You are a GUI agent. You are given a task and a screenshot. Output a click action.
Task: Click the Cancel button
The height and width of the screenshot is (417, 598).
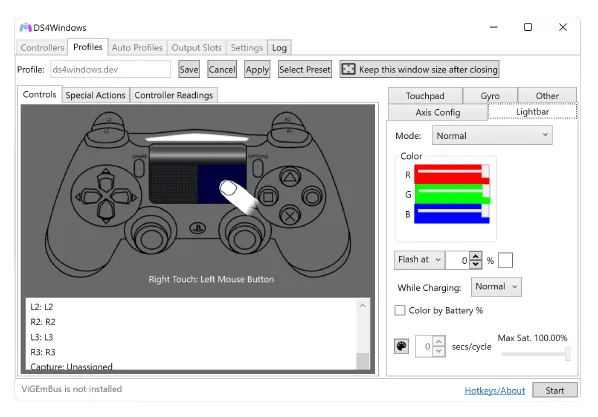(222, 69)
